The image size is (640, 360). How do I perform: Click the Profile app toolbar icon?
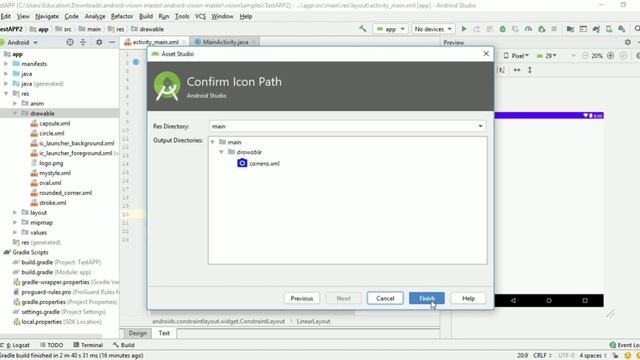[x=528, y=29]
